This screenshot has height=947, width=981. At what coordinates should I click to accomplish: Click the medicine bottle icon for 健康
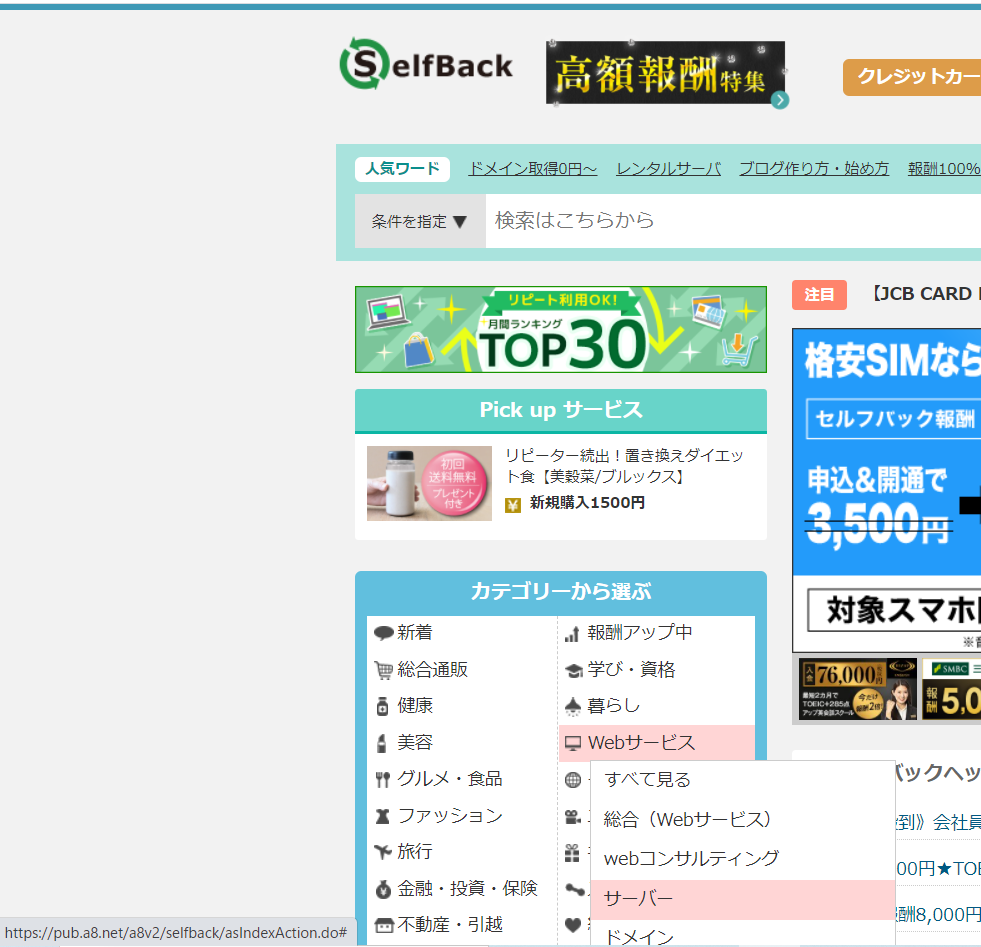click(x=382, y=707)
